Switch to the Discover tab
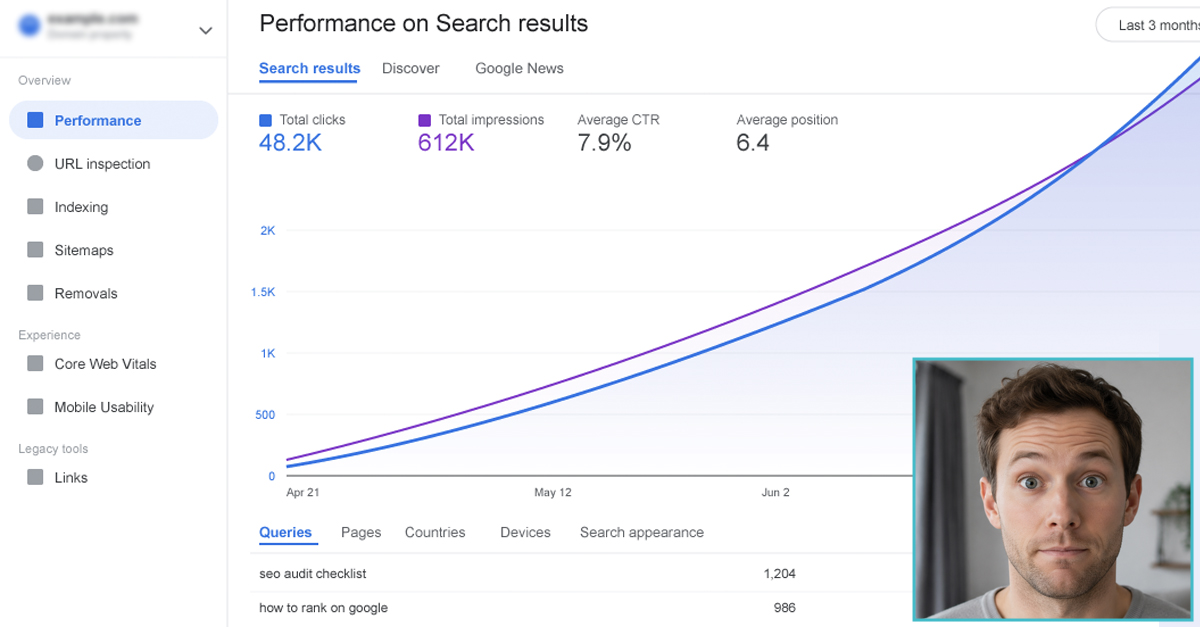The height and width of the screenshot is (627, 1200). (x=410, y=68)
